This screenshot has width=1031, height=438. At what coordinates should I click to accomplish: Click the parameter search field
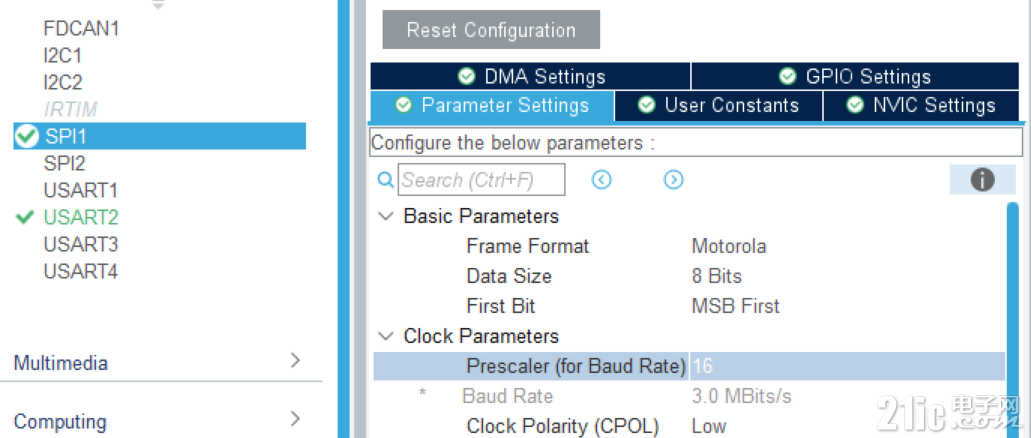click(481, 180)
